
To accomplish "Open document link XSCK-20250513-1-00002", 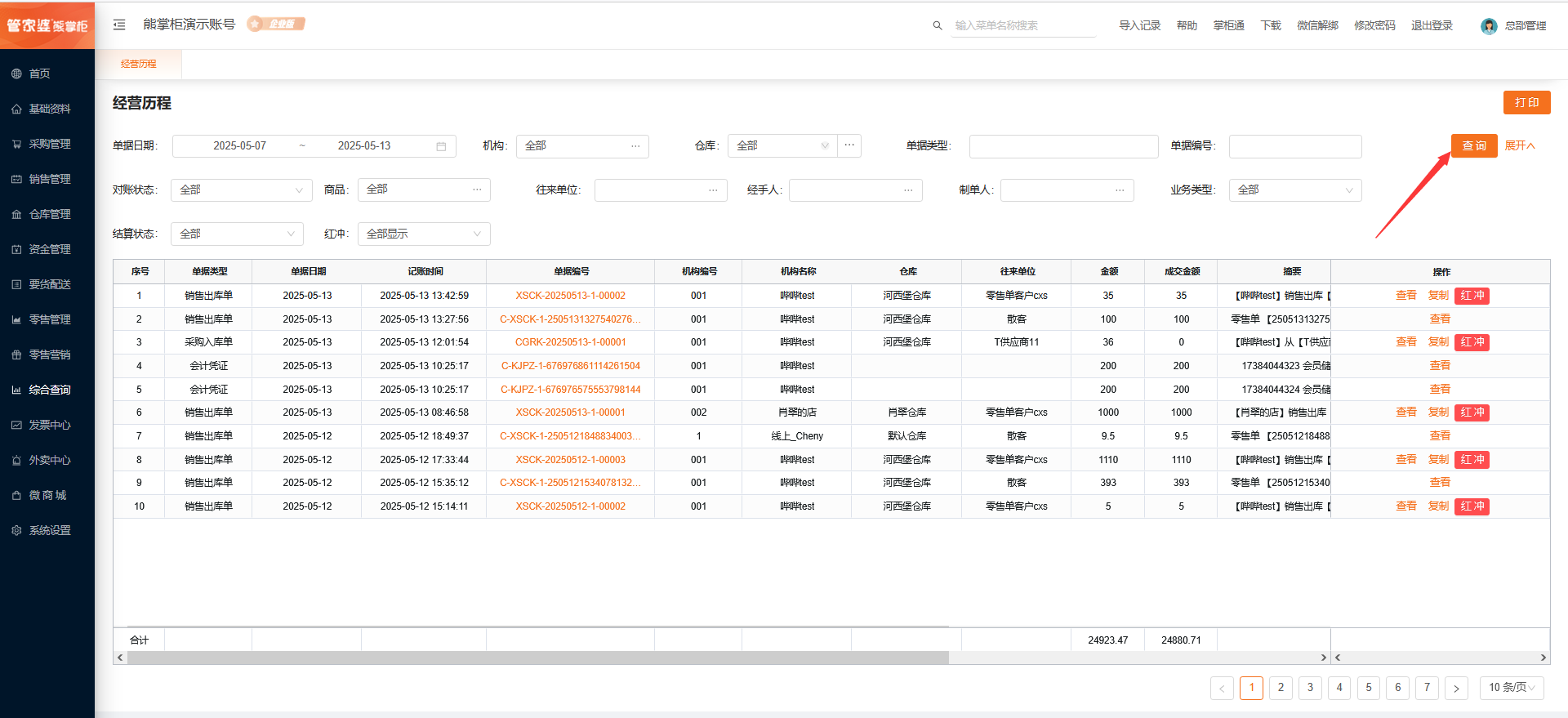I will [x=570, y=296].
